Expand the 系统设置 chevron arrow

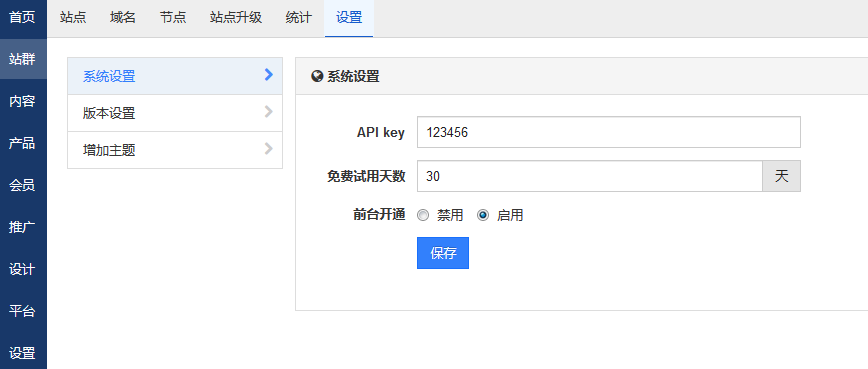pyautogui.click(x=269, y=75)
